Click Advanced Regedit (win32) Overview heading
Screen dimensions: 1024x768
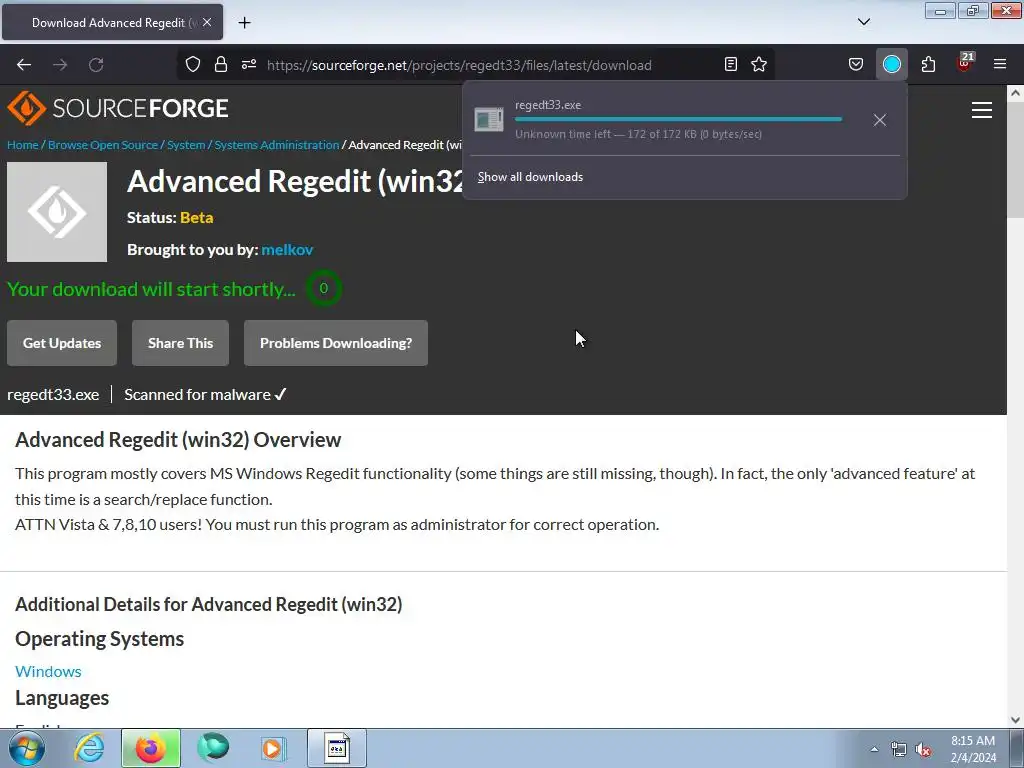(x=178, y=440)
